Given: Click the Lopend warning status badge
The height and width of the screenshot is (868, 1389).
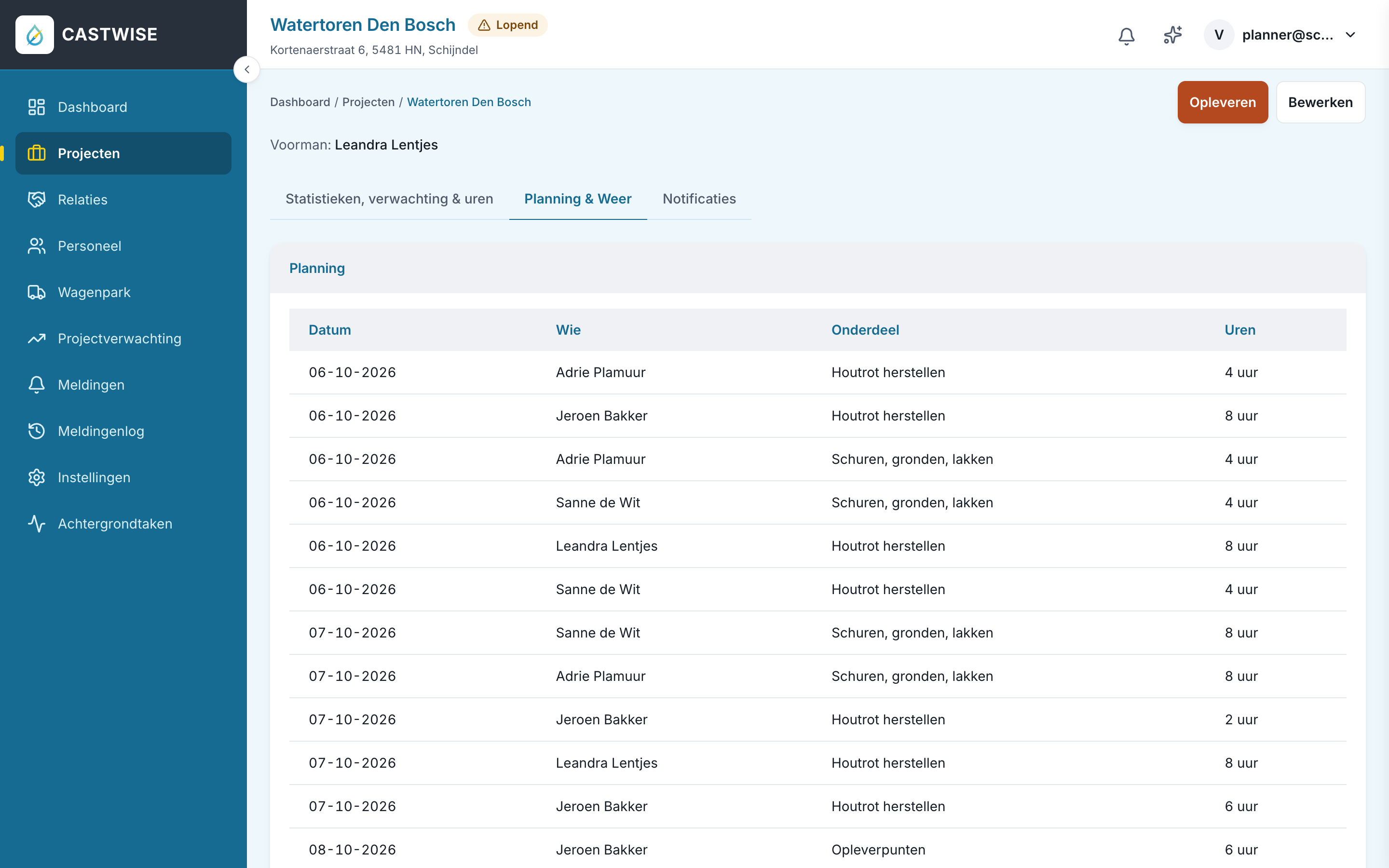Looking at the screenshot, I should coord(507,25).
